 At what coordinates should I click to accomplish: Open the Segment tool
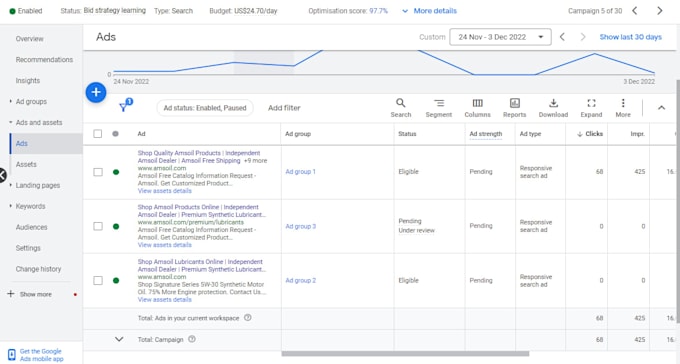click(438, 108)
